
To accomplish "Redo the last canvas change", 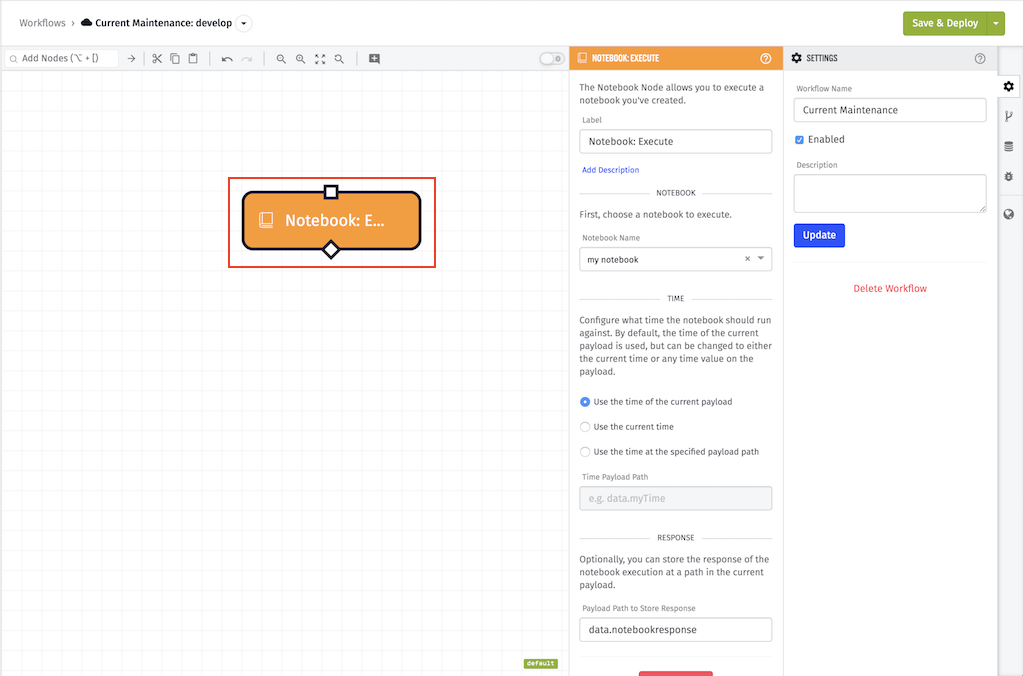I will [247, 59].
